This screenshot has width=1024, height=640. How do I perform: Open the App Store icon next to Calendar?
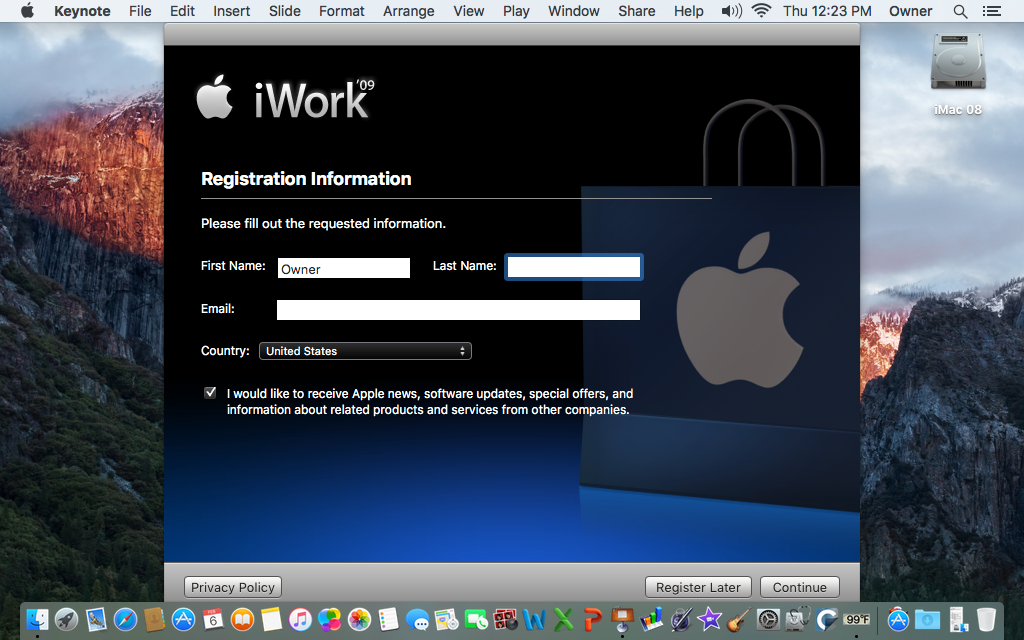pos(184,619)
